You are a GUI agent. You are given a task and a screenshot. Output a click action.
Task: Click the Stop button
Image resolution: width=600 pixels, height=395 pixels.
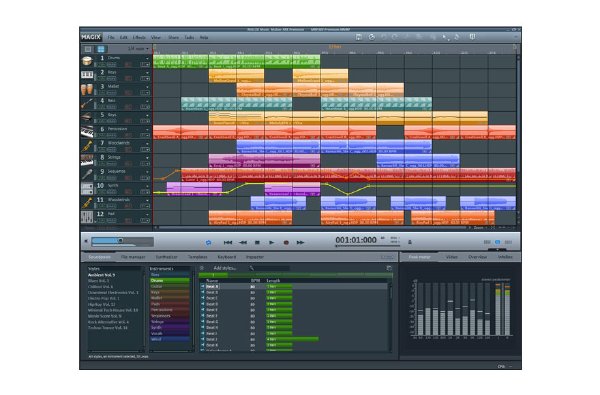click(258, 242)
